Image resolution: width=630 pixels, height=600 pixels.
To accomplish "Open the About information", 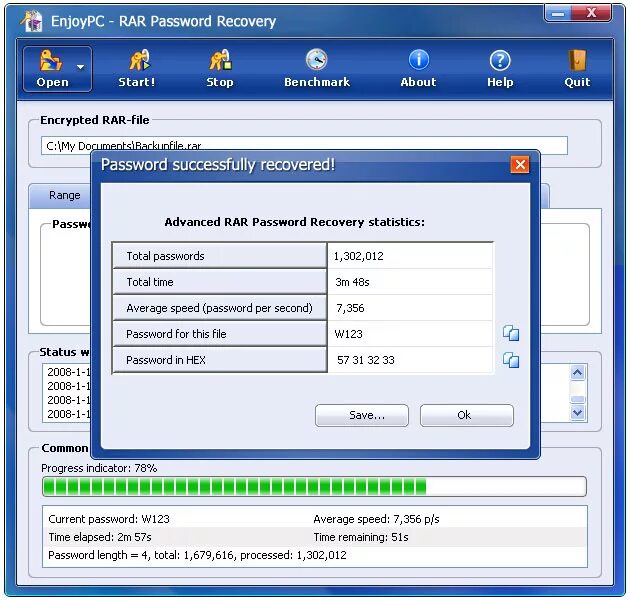I will coord(418,69).
